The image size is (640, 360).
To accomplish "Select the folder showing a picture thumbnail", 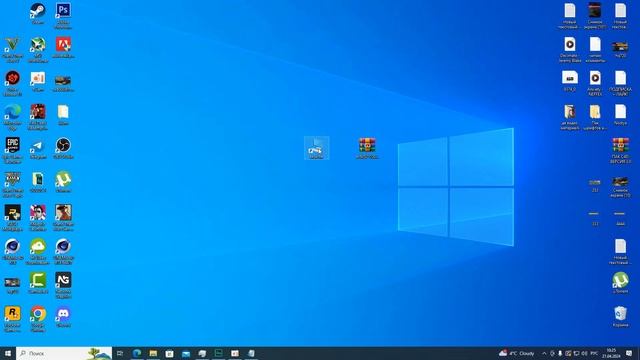I will pos(570,112).
